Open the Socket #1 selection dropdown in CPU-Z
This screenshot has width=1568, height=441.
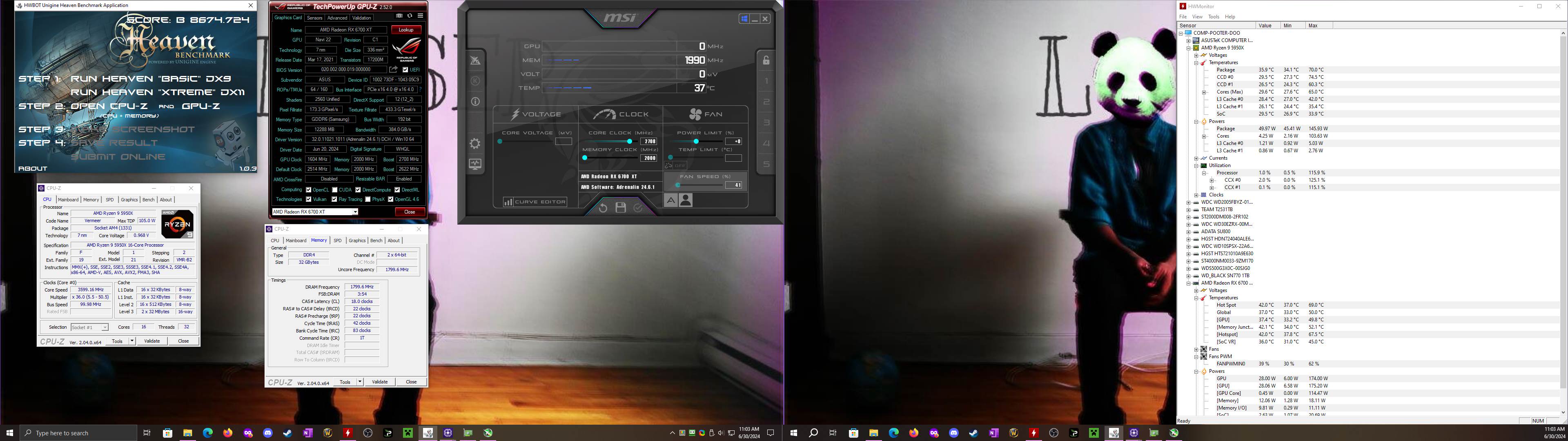tap(89, 327)
